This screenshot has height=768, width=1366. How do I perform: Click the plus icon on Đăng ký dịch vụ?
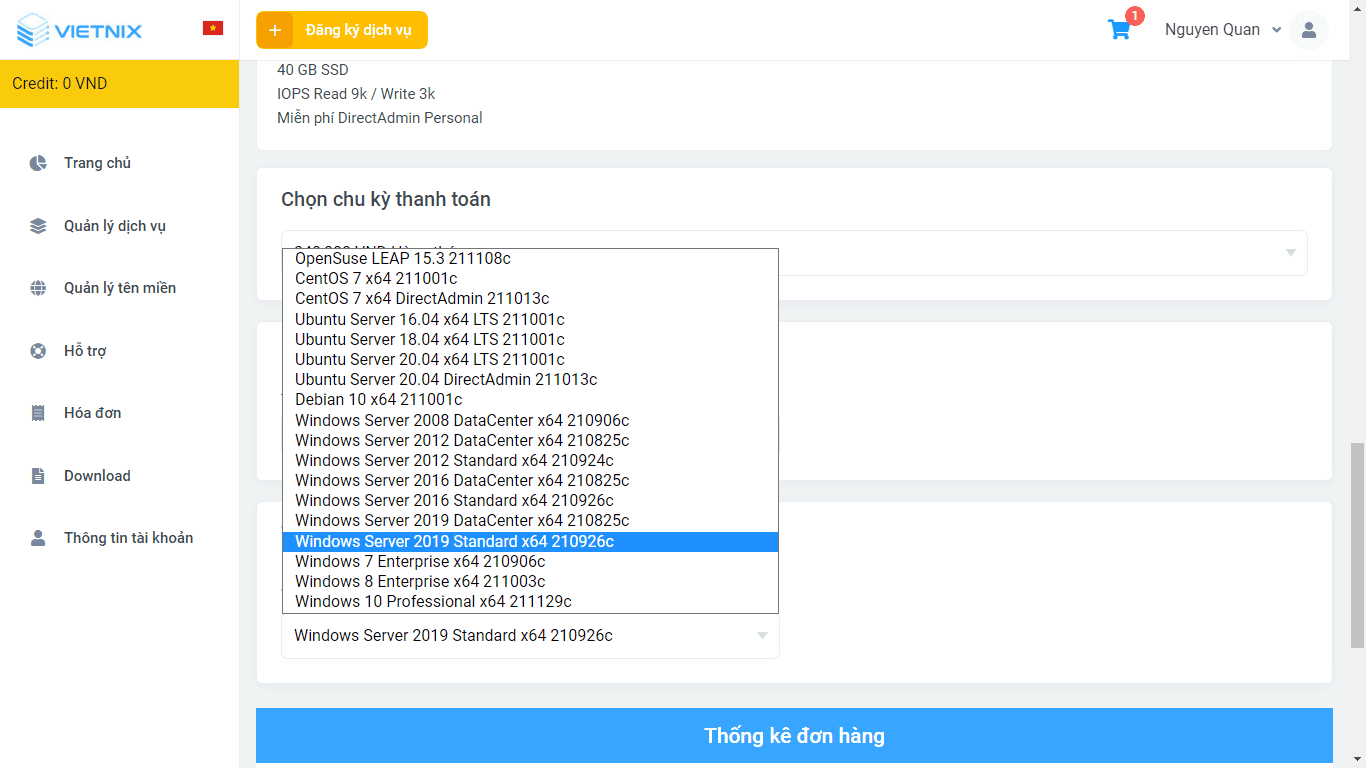tap(275, 30)
